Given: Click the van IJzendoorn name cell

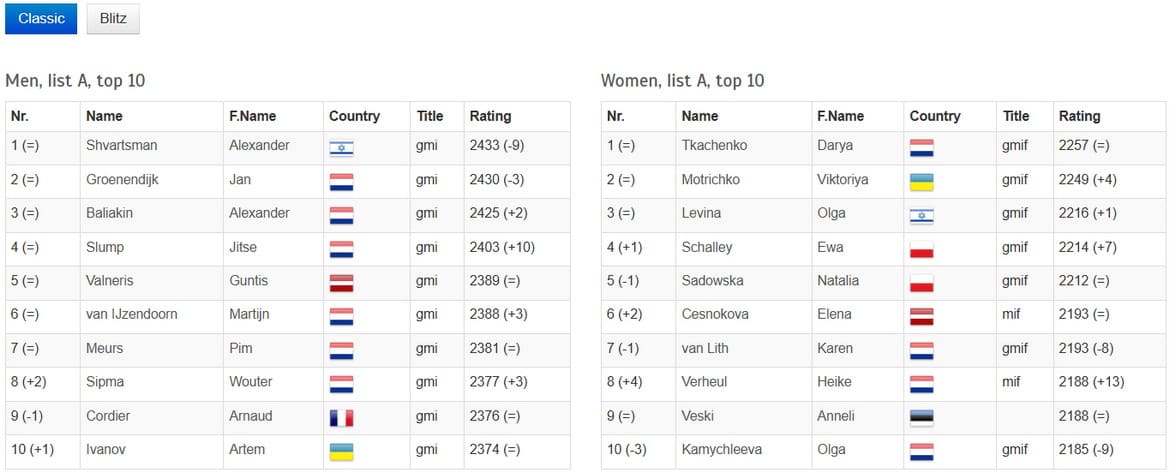Looking at the screenshot, I should 132,314.
